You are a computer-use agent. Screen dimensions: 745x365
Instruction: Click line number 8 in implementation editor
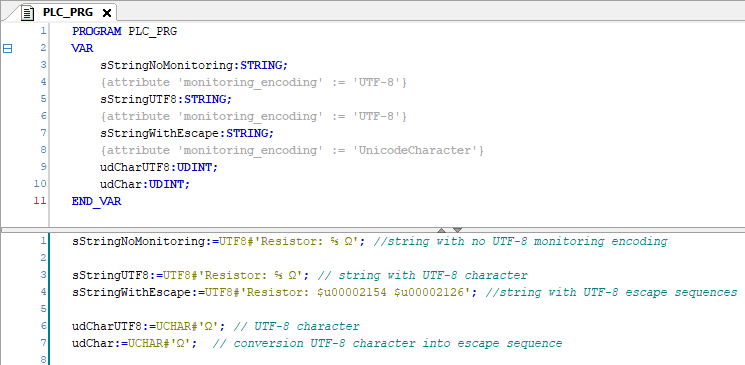click(44, 360)
